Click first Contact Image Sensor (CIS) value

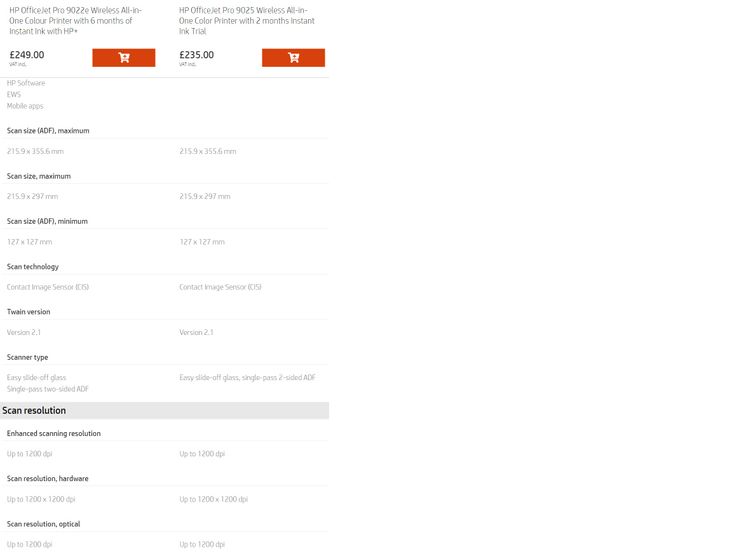click(x=48, y=287)
